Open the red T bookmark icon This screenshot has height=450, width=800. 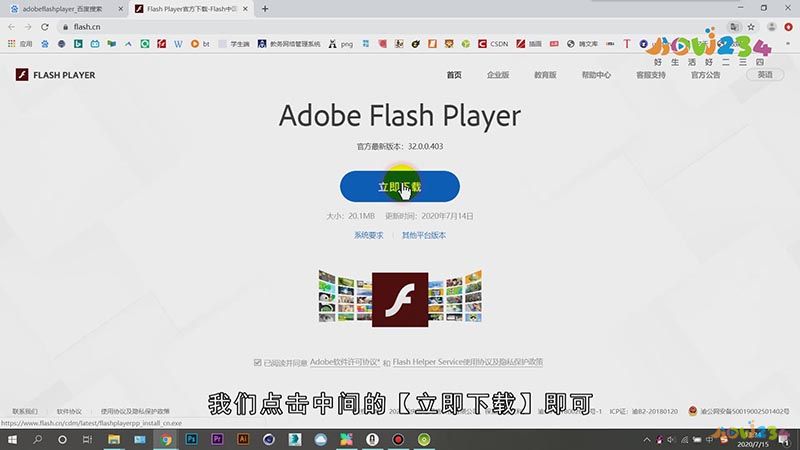pos(627,44)
